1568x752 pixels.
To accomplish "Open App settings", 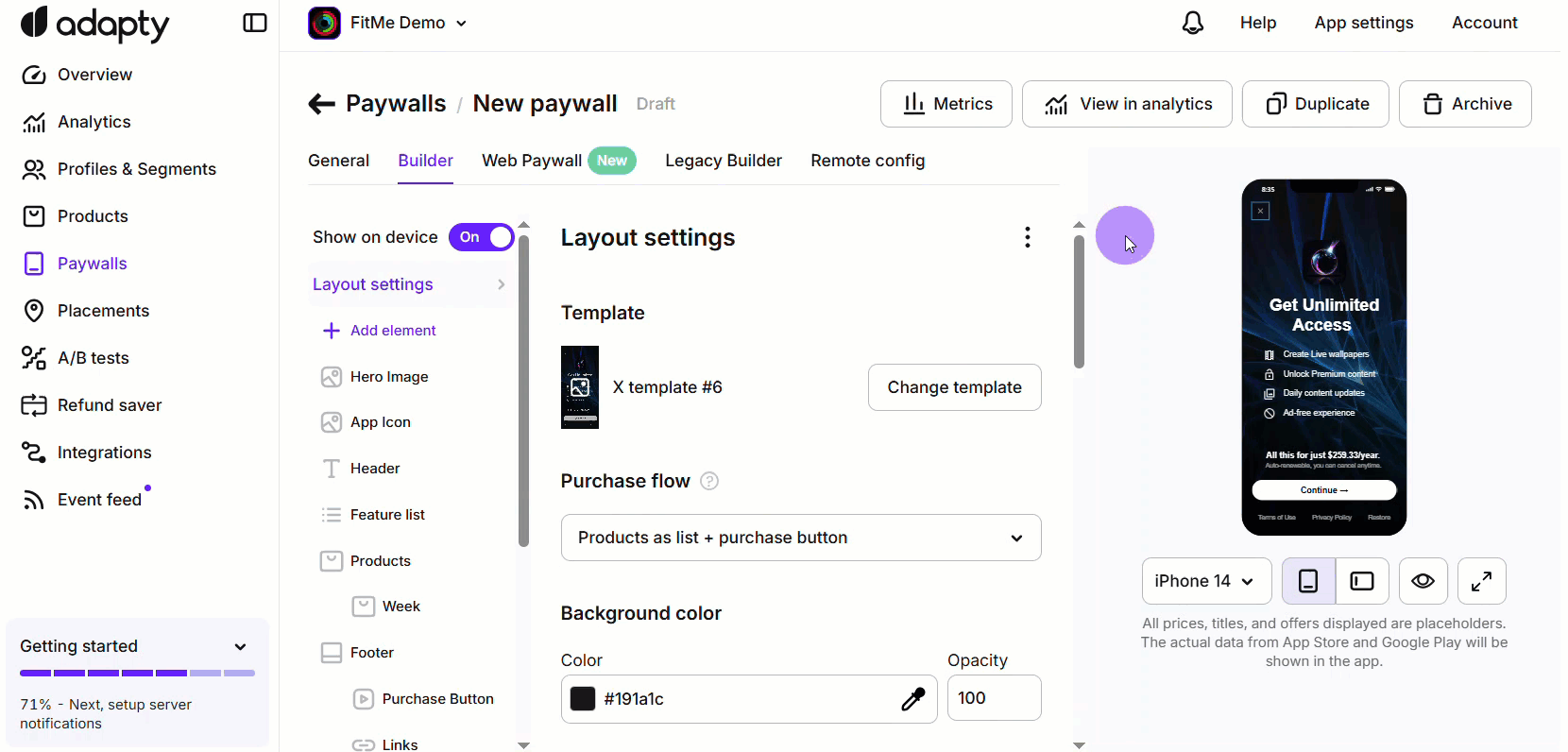I will pos(1364,23).
